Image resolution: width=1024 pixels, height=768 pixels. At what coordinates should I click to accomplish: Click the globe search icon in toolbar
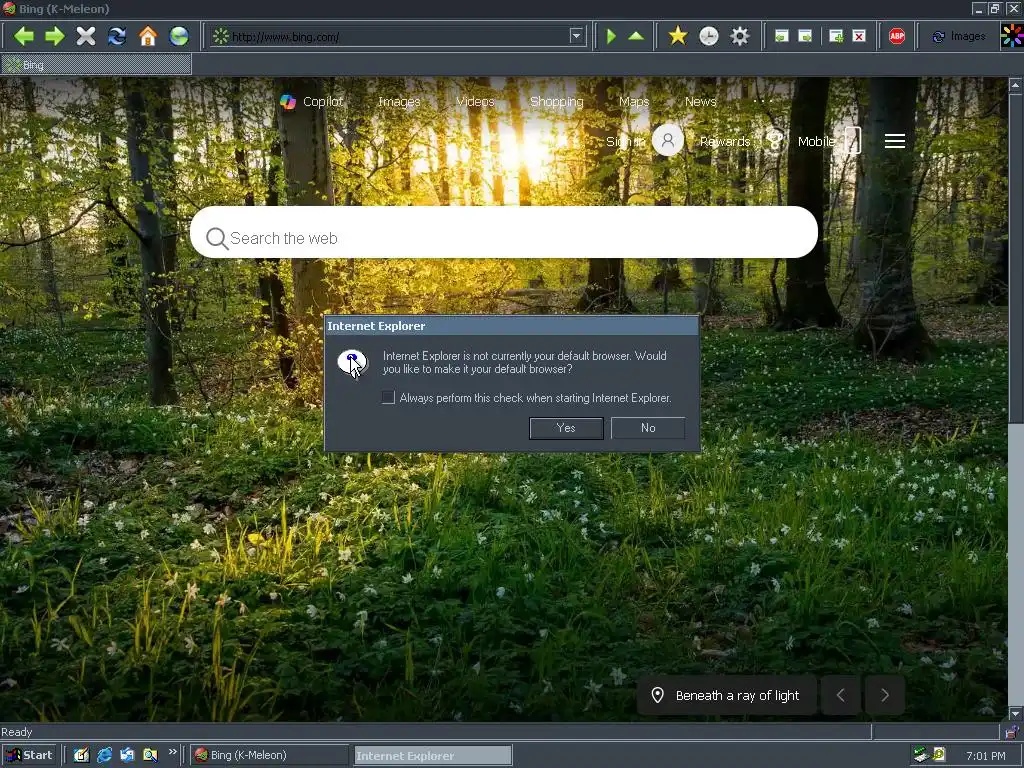tap(179, 36)
